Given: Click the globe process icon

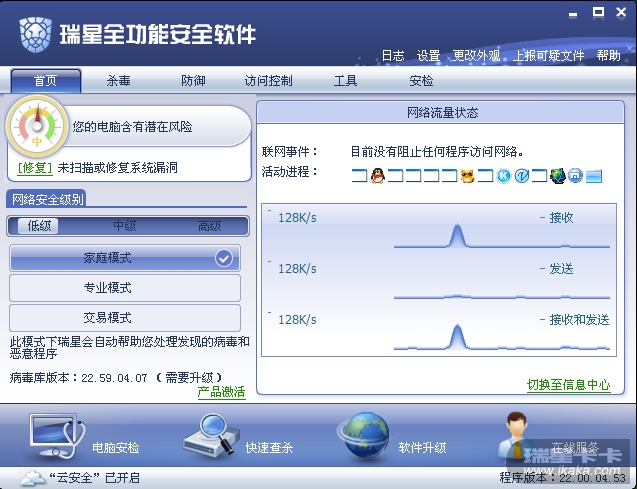Looking at the screenshot, I should click(x=557, y=176).
